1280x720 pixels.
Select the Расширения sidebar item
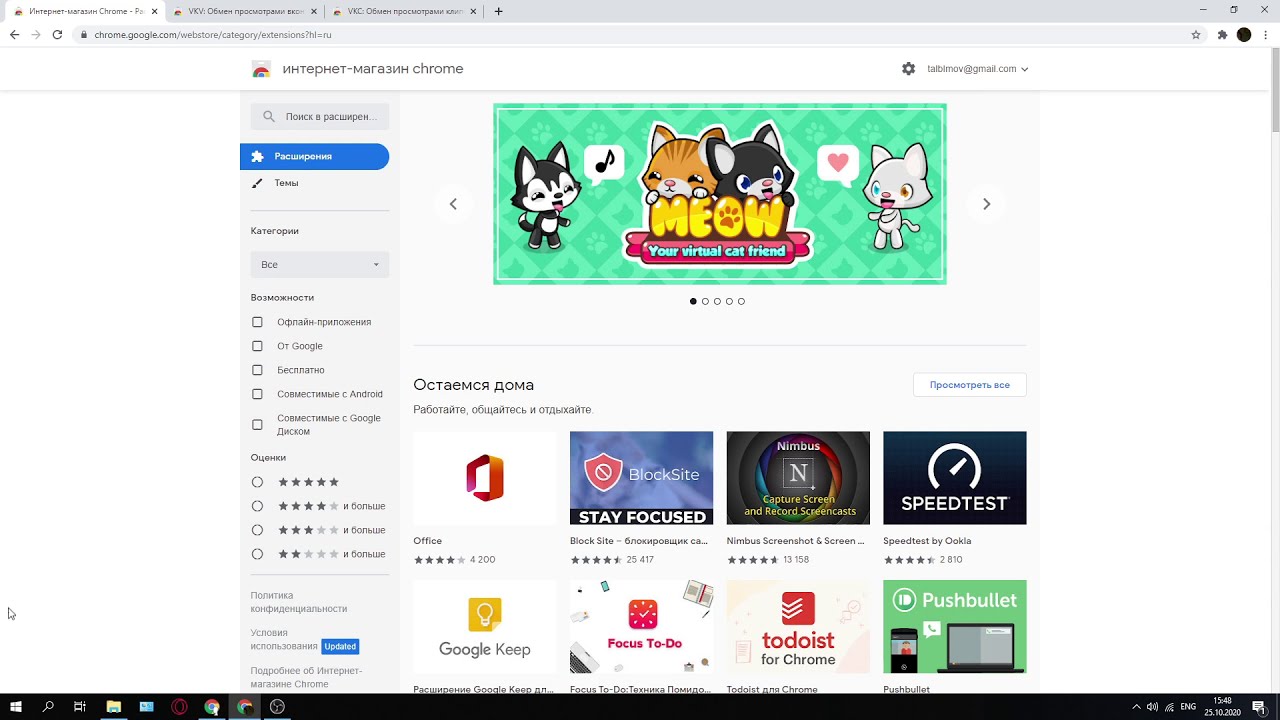pyautogui.click(x=314, y=156)
